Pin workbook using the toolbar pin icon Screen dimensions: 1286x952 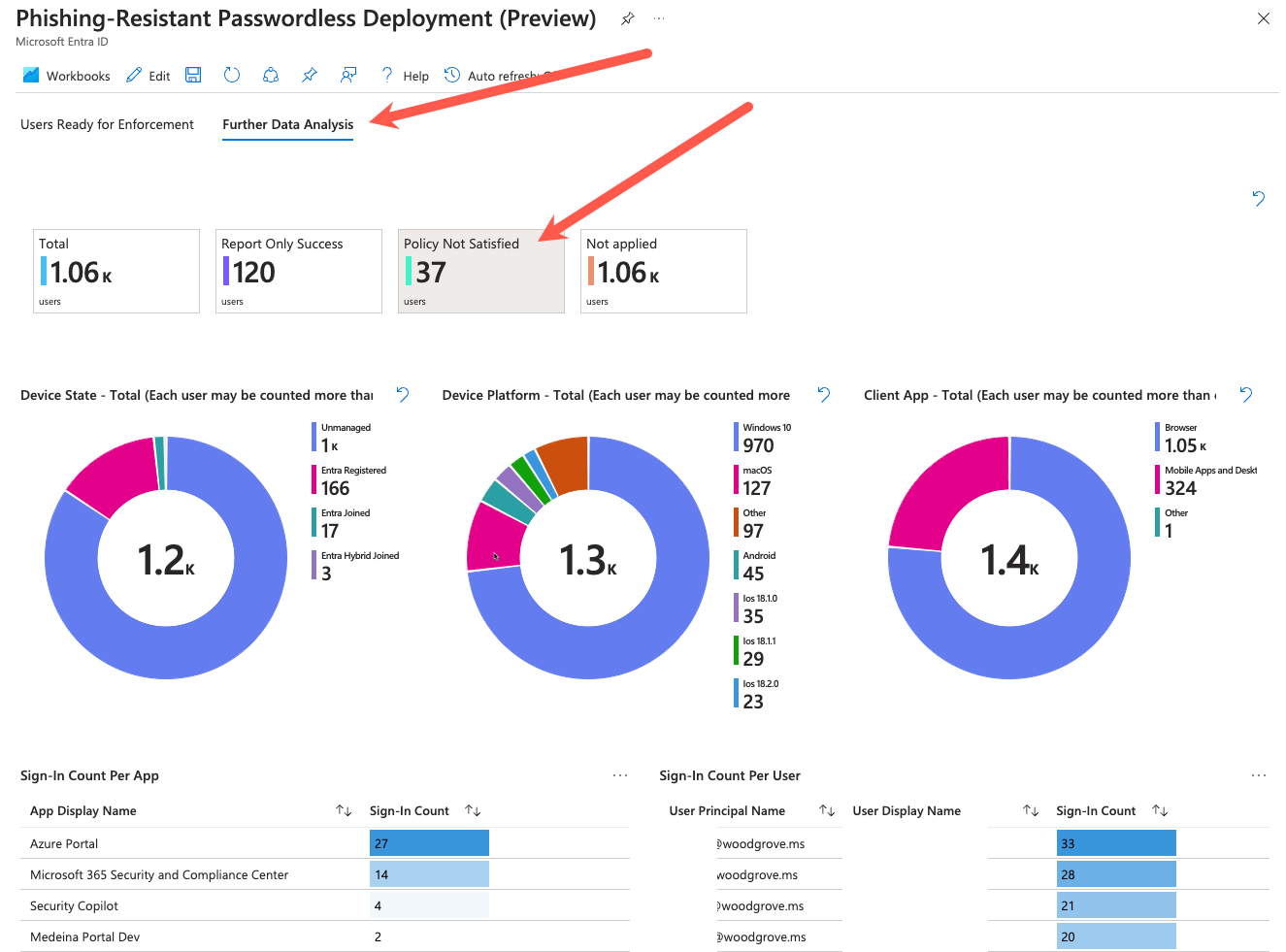pos(310,75)
